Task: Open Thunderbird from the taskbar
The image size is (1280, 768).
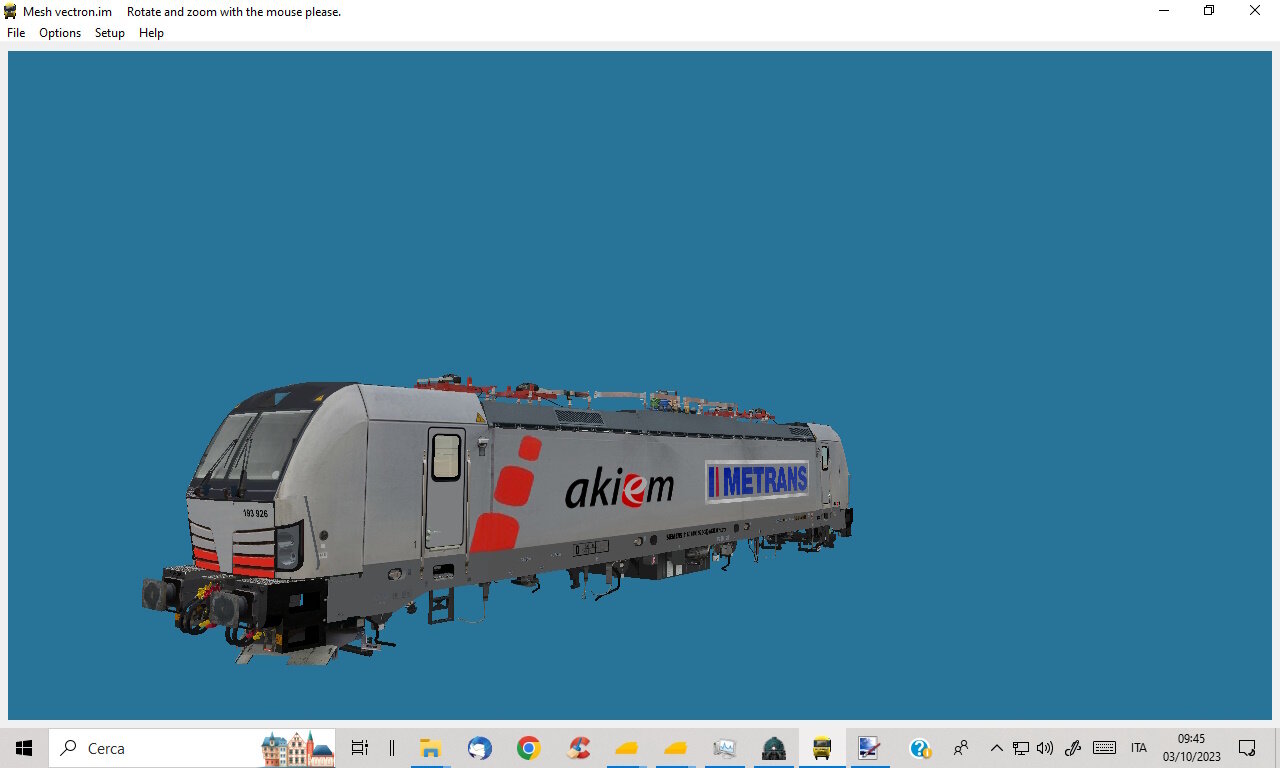Action: point(480,748)
